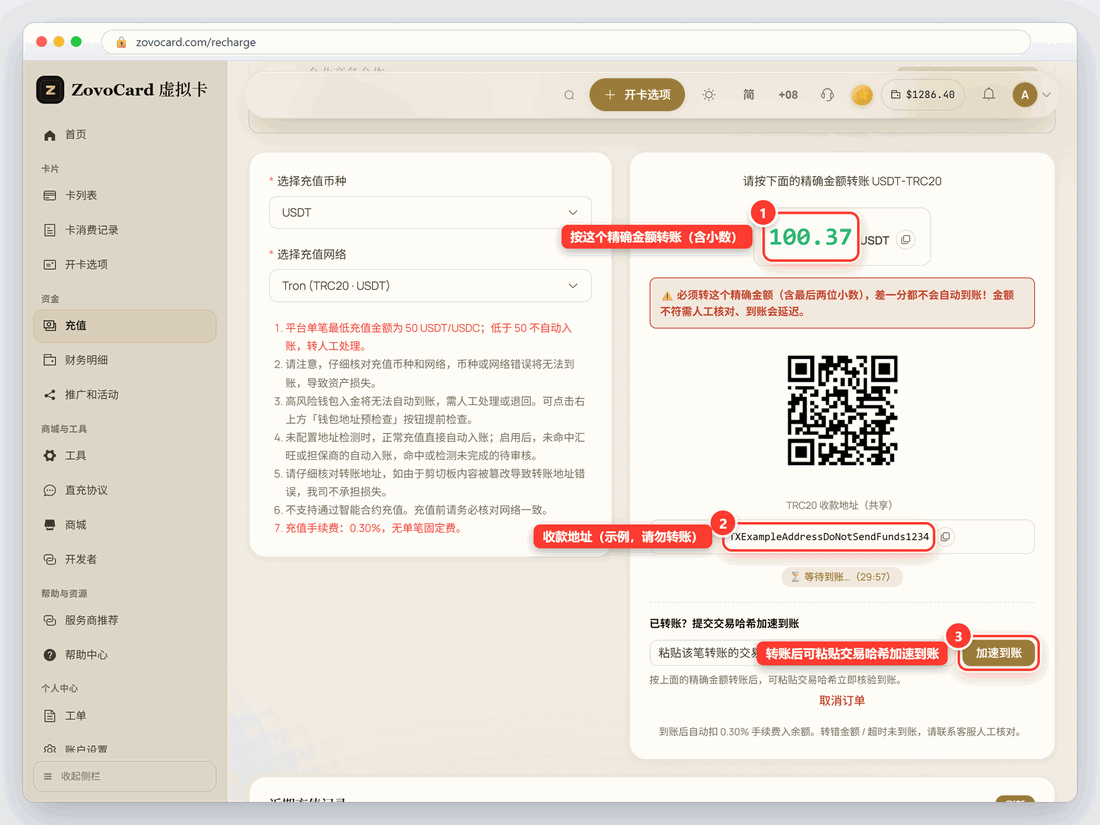
Task: Click the transaction hash input field
Action: tap(800, 653)
